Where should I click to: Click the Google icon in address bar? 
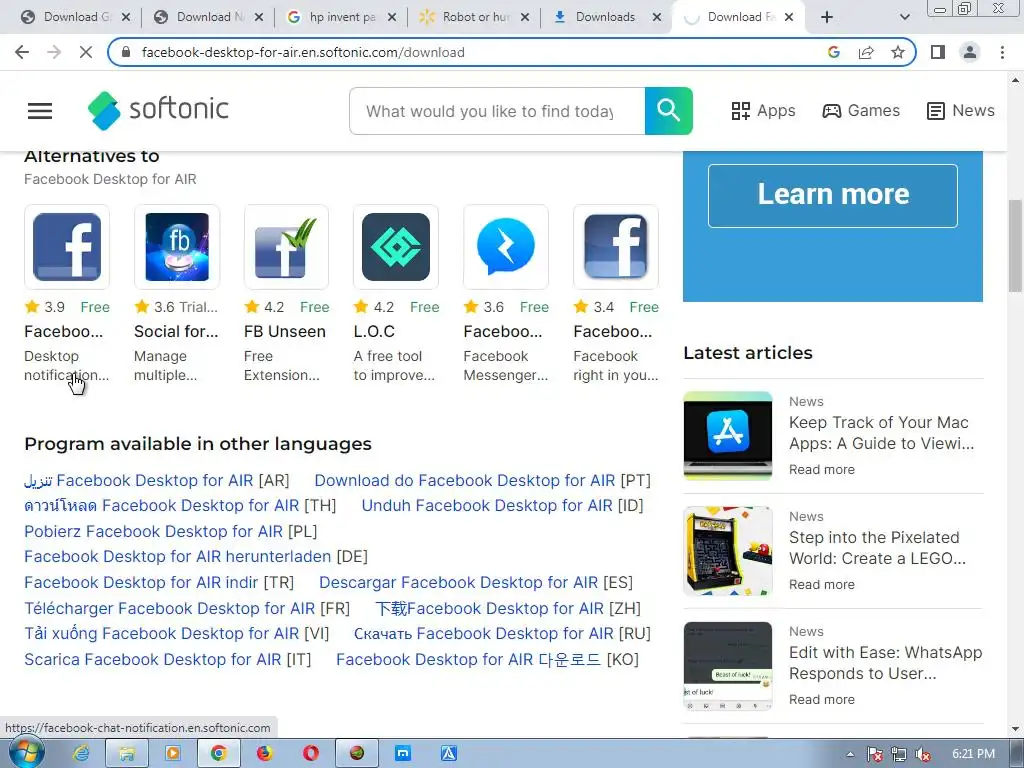(834, 52)
